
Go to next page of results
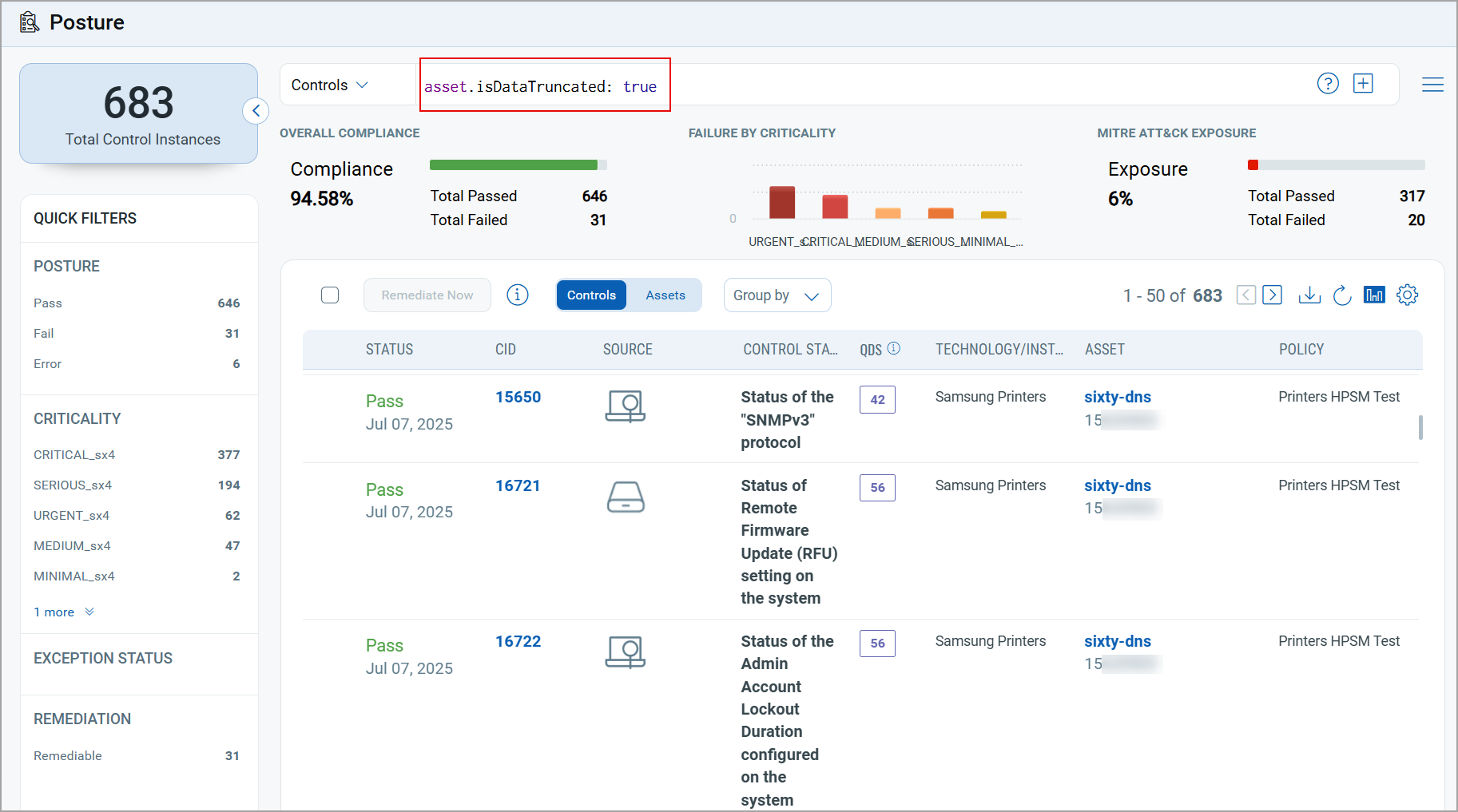(x=1273, y=295)
